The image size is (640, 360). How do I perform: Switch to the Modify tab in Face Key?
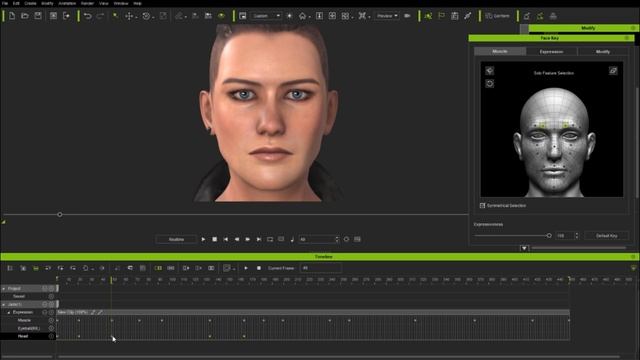point(603,51)
